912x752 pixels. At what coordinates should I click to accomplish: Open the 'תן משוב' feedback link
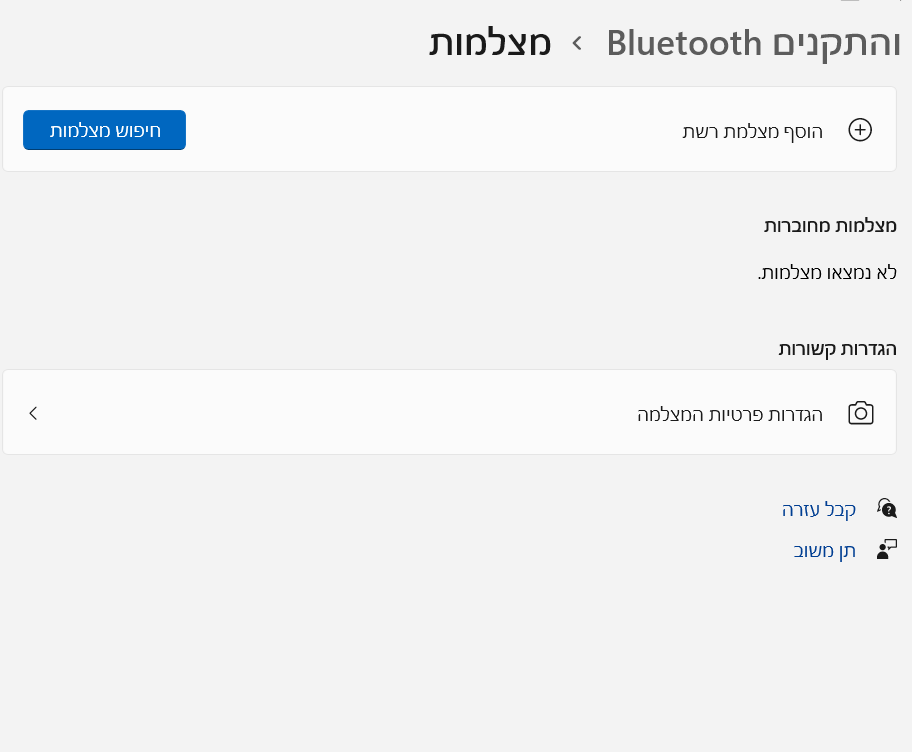824,550
